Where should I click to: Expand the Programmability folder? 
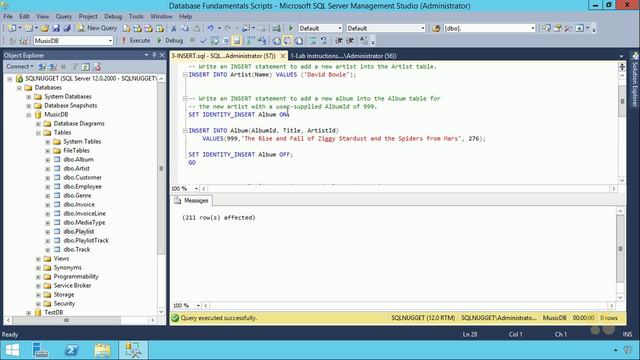coord(38,277)
